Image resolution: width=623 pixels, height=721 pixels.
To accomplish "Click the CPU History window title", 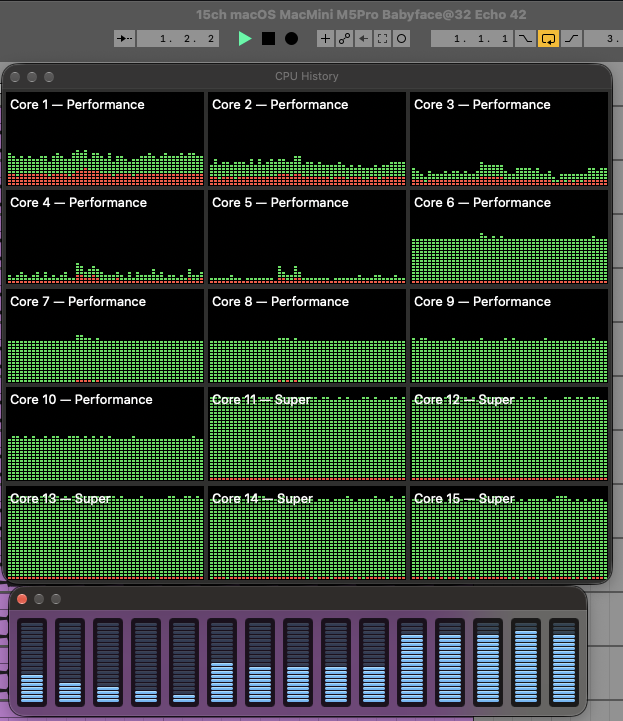I will click(307, 76).
